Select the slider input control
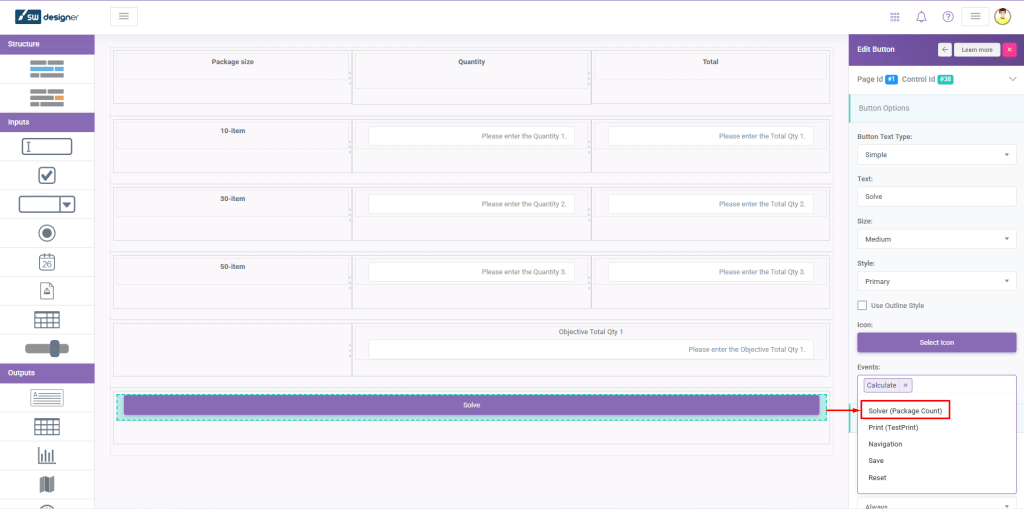 tap(47, 348)
